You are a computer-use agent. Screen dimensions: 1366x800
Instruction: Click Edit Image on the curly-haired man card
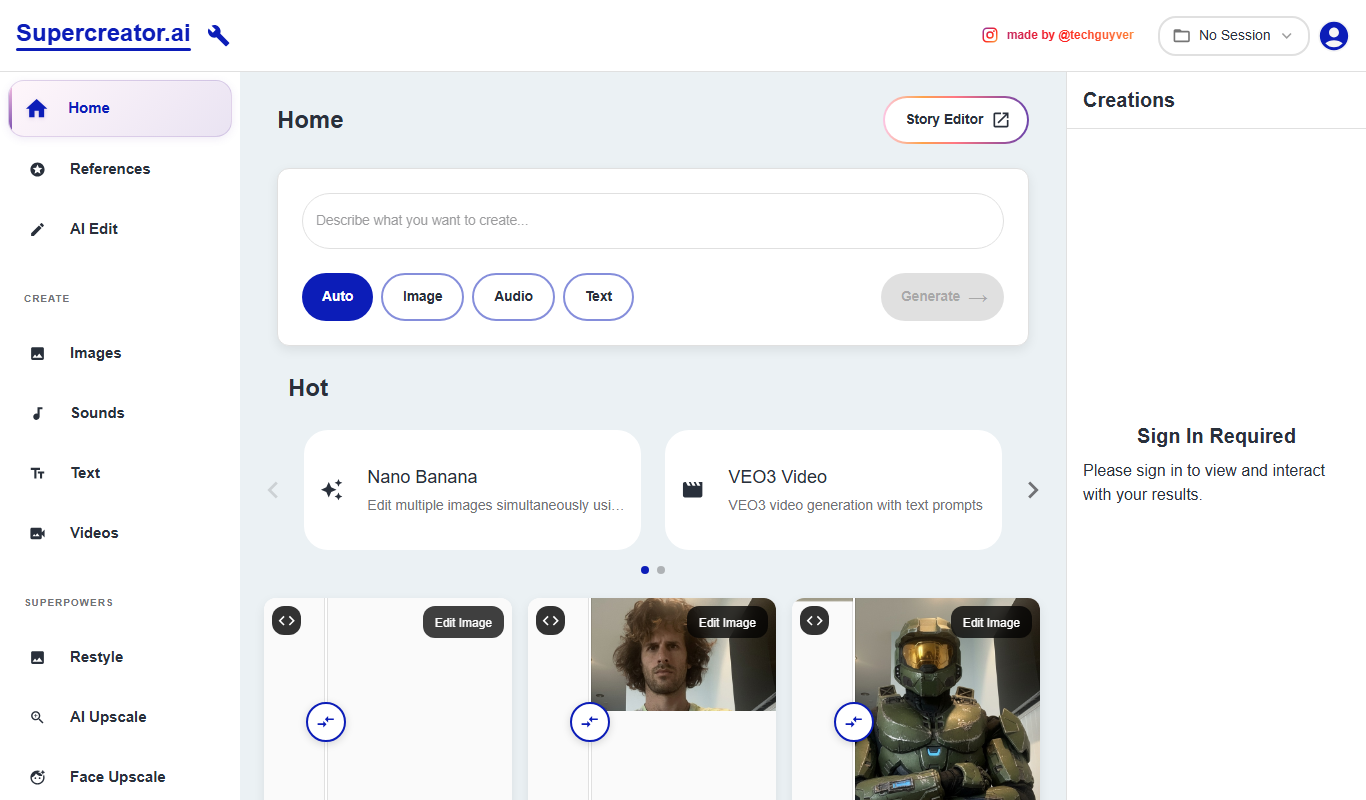click(x=727, y=622)
